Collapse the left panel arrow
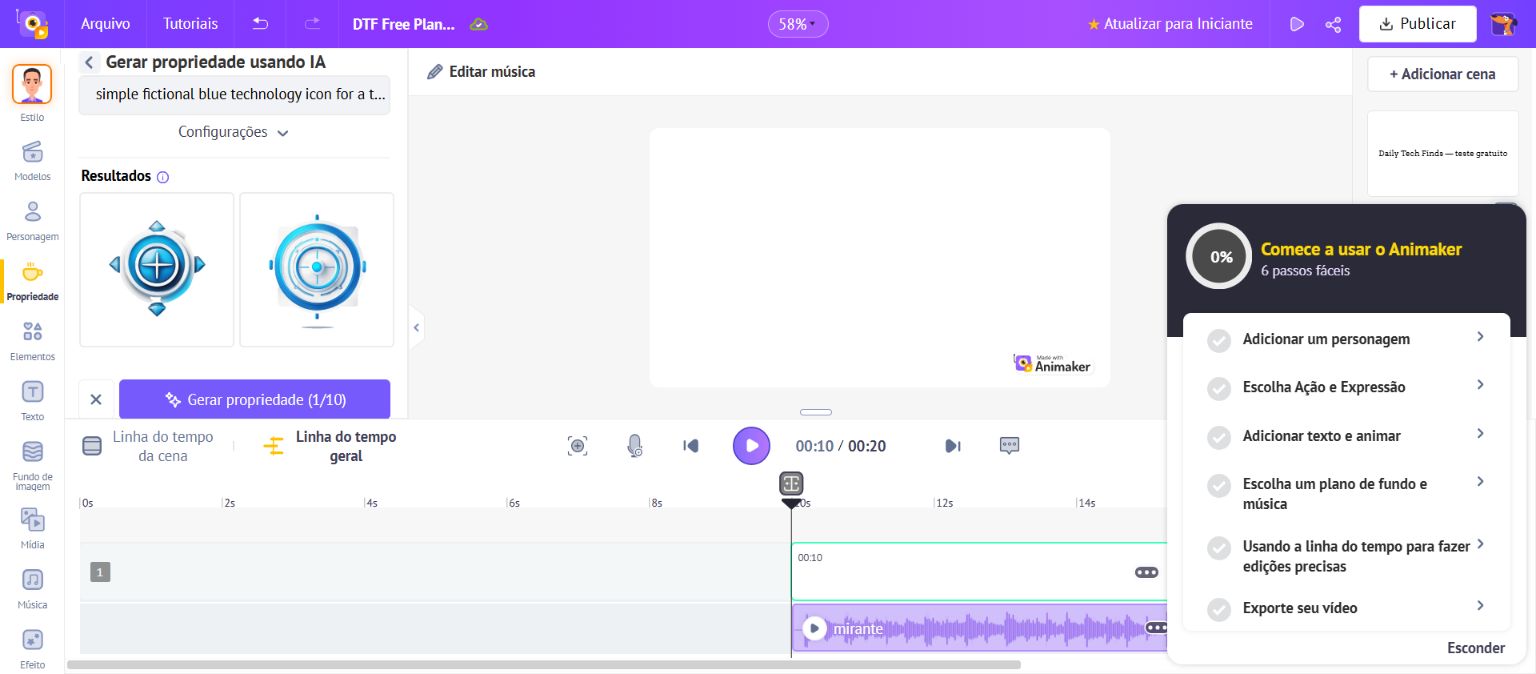 (x=417, y=327)
